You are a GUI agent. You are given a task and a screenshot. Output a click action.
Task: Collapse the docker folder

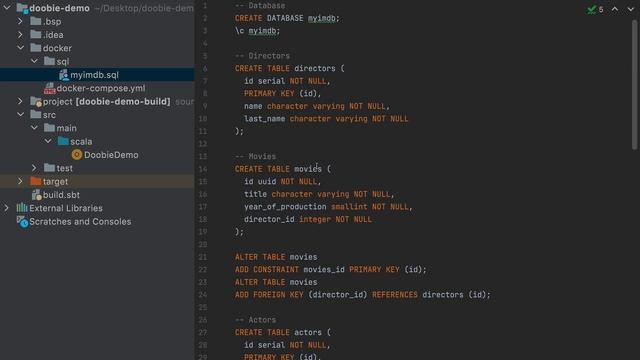click(x=20, y=48)
